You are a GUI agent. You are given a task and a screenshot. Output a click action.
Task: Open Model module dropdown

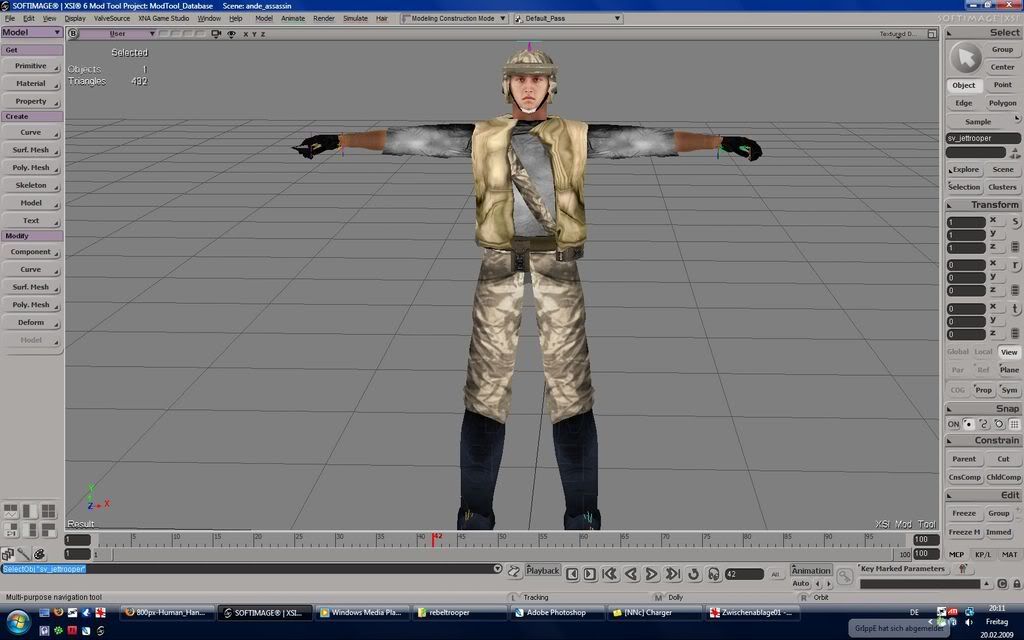(31, 32)
